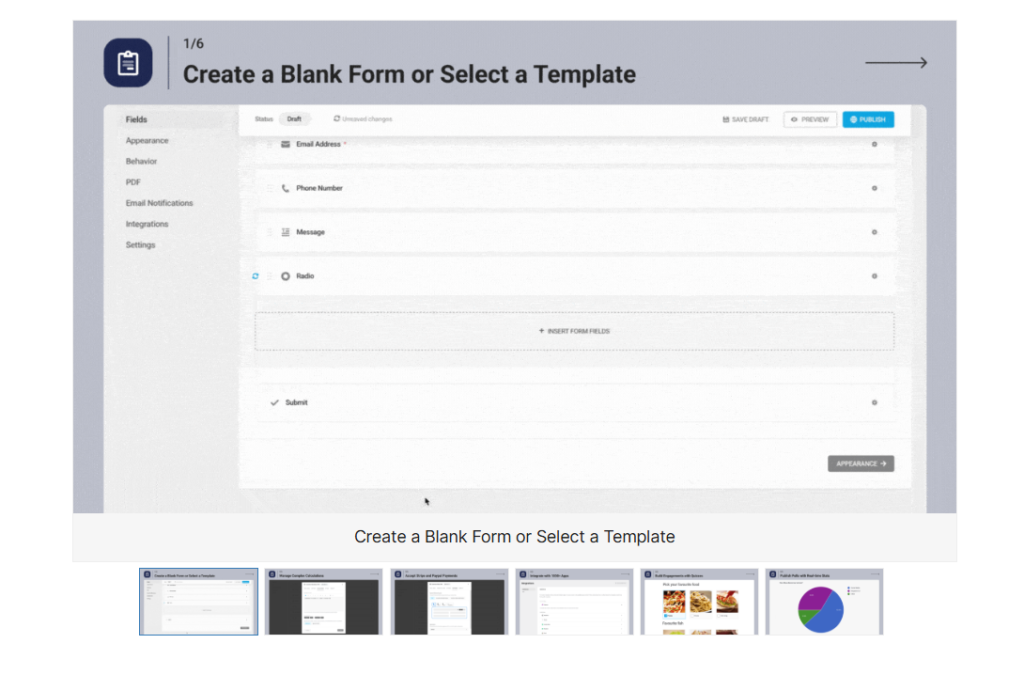
Task: Click the PUBLISH button
Action: [868, 118]
